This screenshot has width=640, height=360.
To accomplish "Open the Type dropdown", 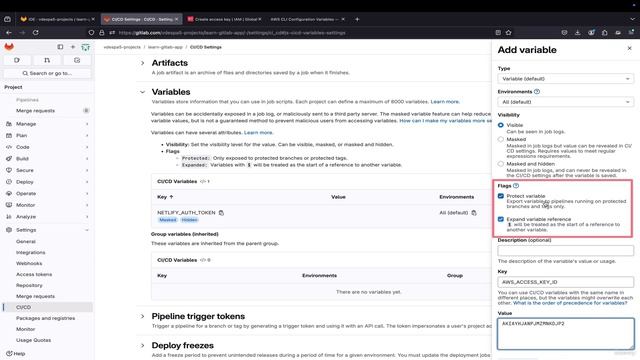I will 565,79.
